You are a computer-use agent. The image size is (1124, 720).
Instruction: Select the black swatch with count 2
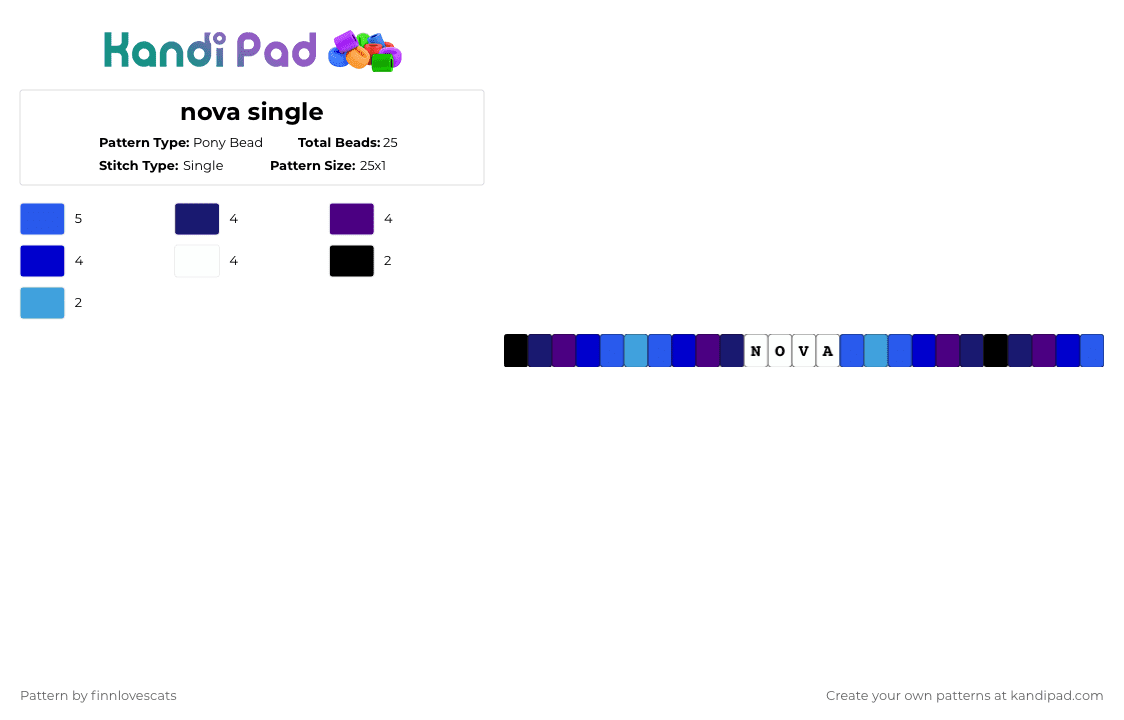[352, 261]
